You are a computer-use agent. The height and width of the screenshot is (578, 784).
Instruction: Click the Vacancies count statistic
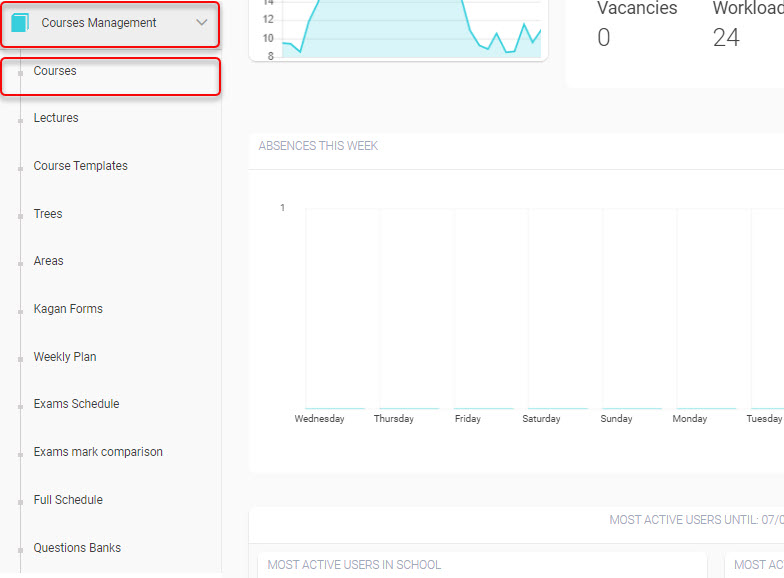tap(604, 38)
